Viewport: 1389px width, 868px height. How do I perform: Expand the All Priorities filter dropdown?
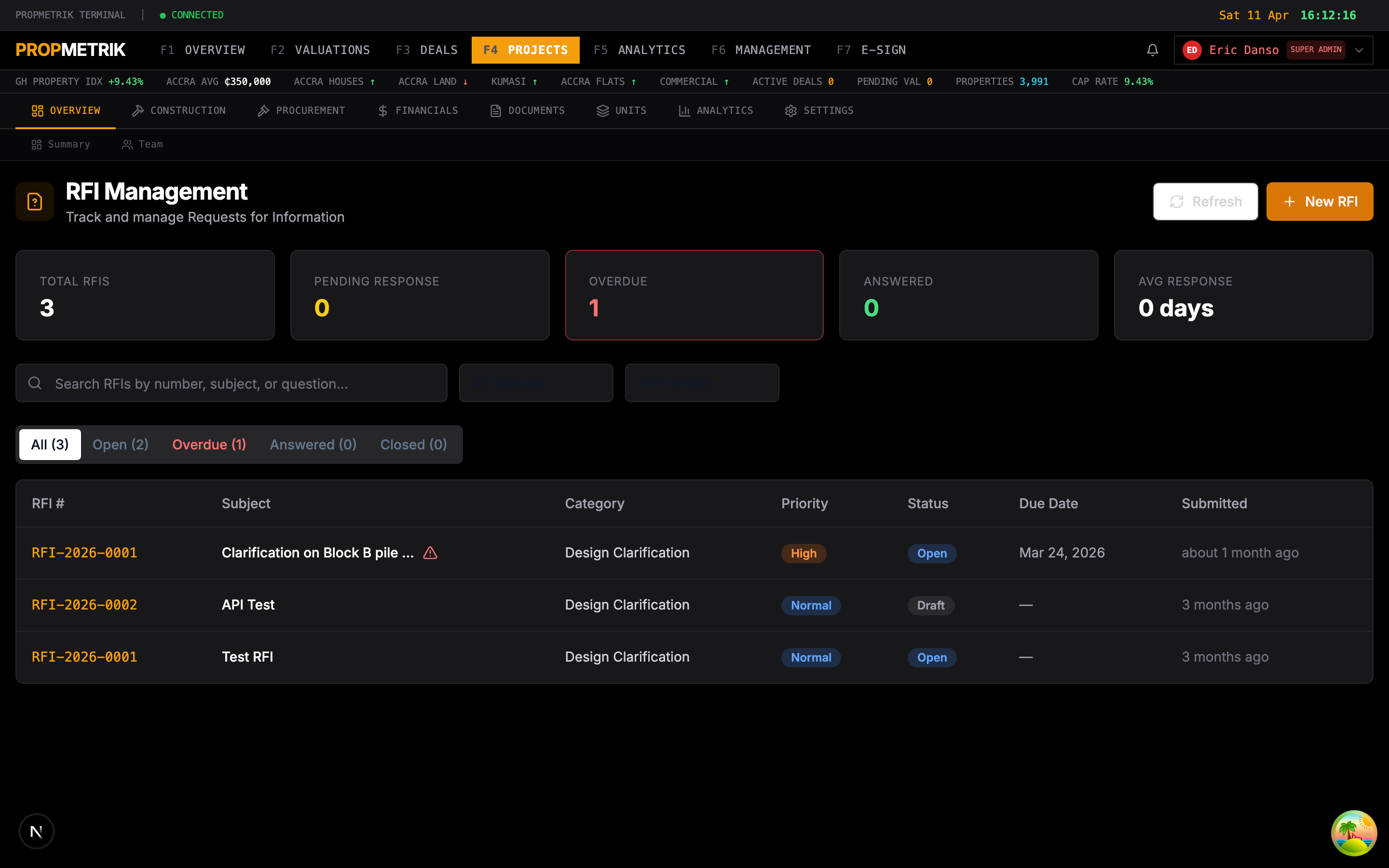701,383
